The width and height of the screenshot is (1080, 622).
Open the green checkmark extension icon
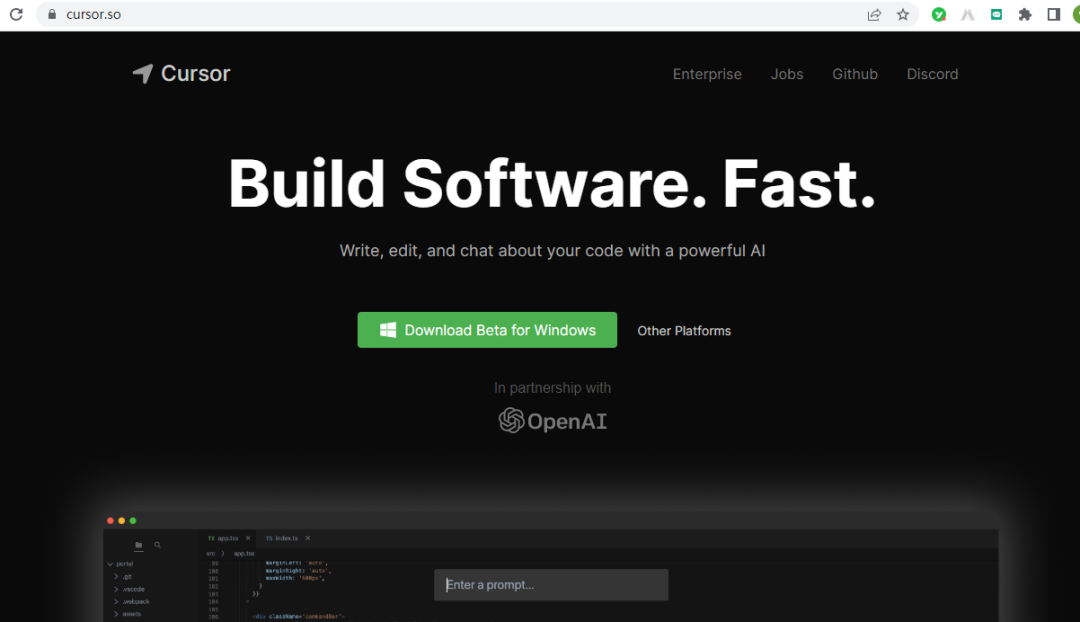tap(938, 14)
